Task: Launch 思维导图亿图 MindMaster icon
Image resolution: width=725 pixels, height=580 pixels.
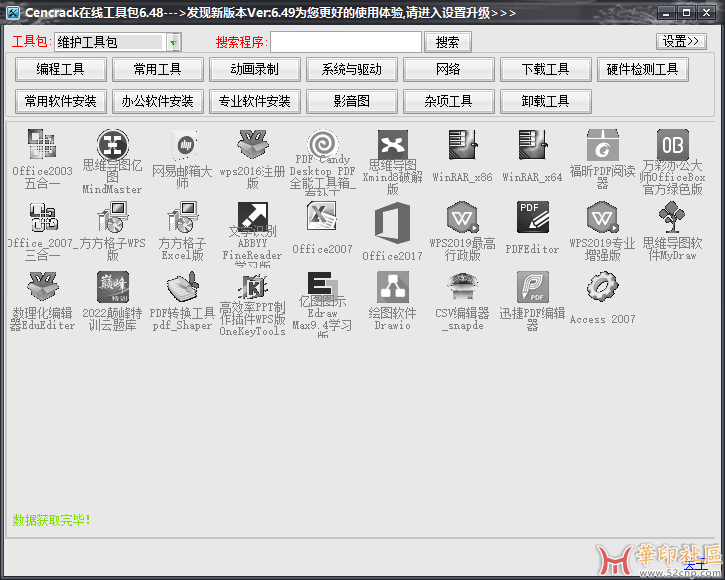Action: click(x=112, y=145)
